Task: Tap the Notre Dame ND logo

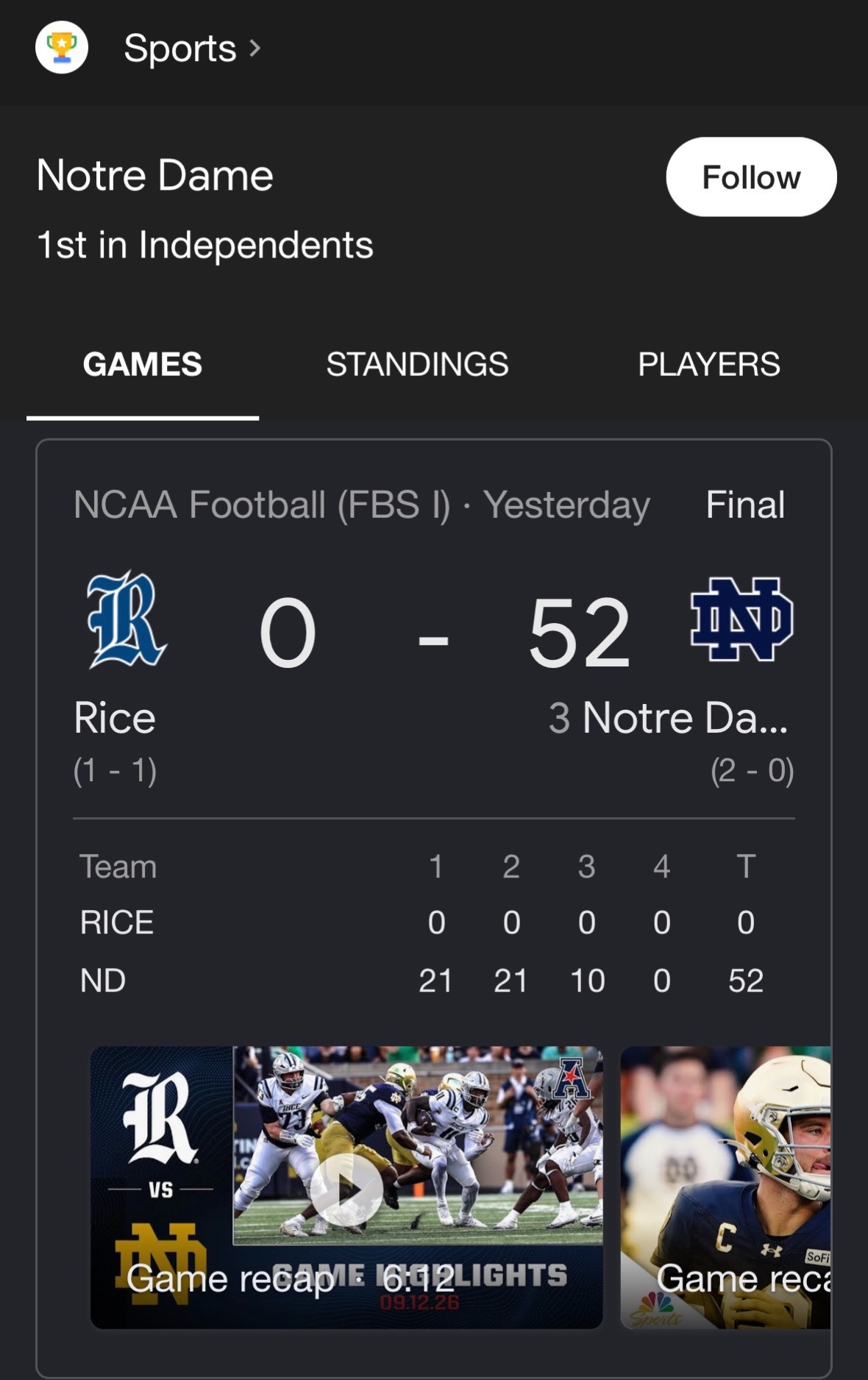Action: [741, 619]
